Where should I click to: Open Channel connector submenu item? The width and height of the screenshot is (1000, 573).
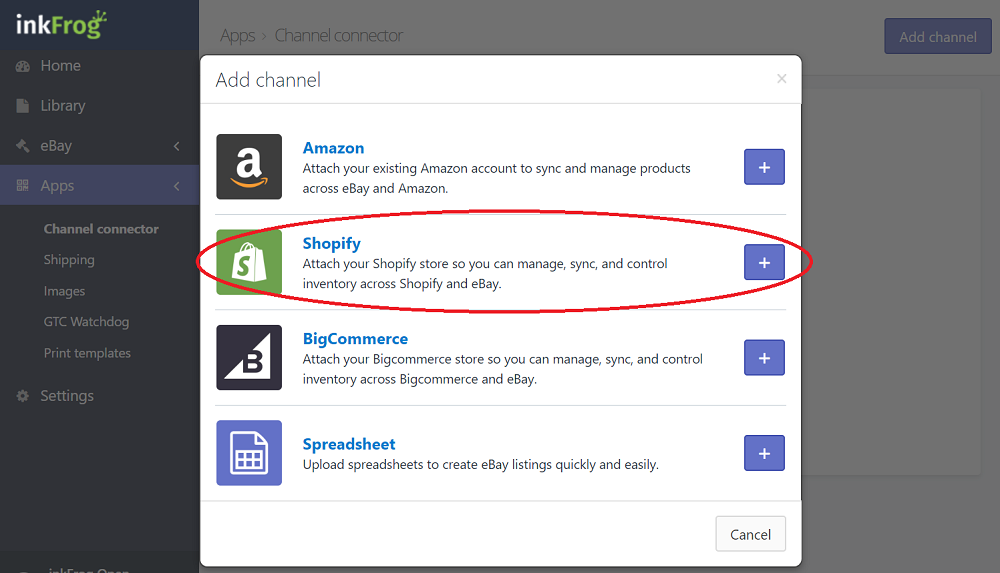pos(101,229)
